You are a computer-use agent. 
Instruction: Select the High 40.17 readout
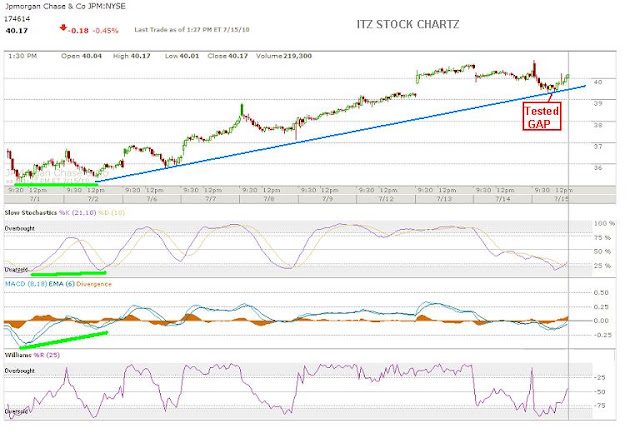131,56
